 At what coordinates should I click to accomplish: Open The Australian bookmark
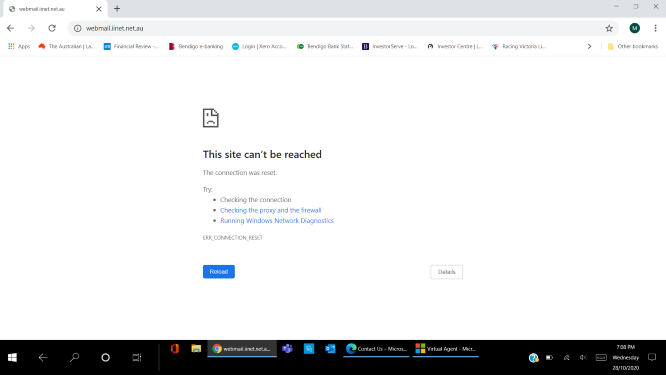67,46
